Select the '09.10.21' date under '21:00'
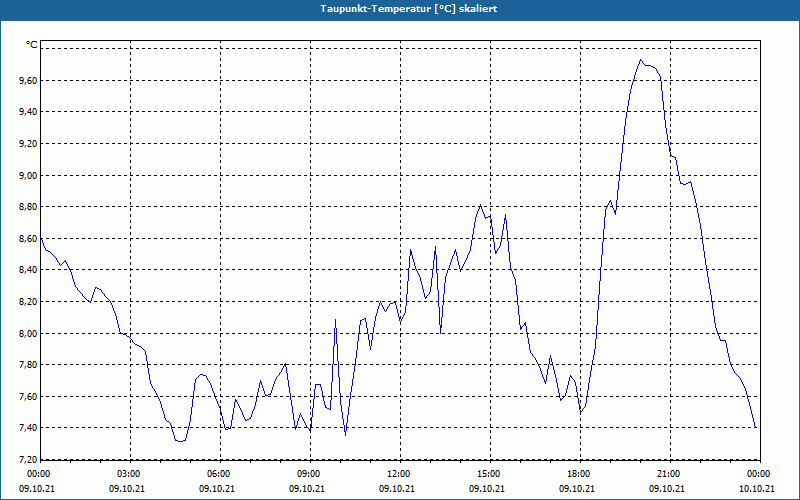 coord(667,488)
